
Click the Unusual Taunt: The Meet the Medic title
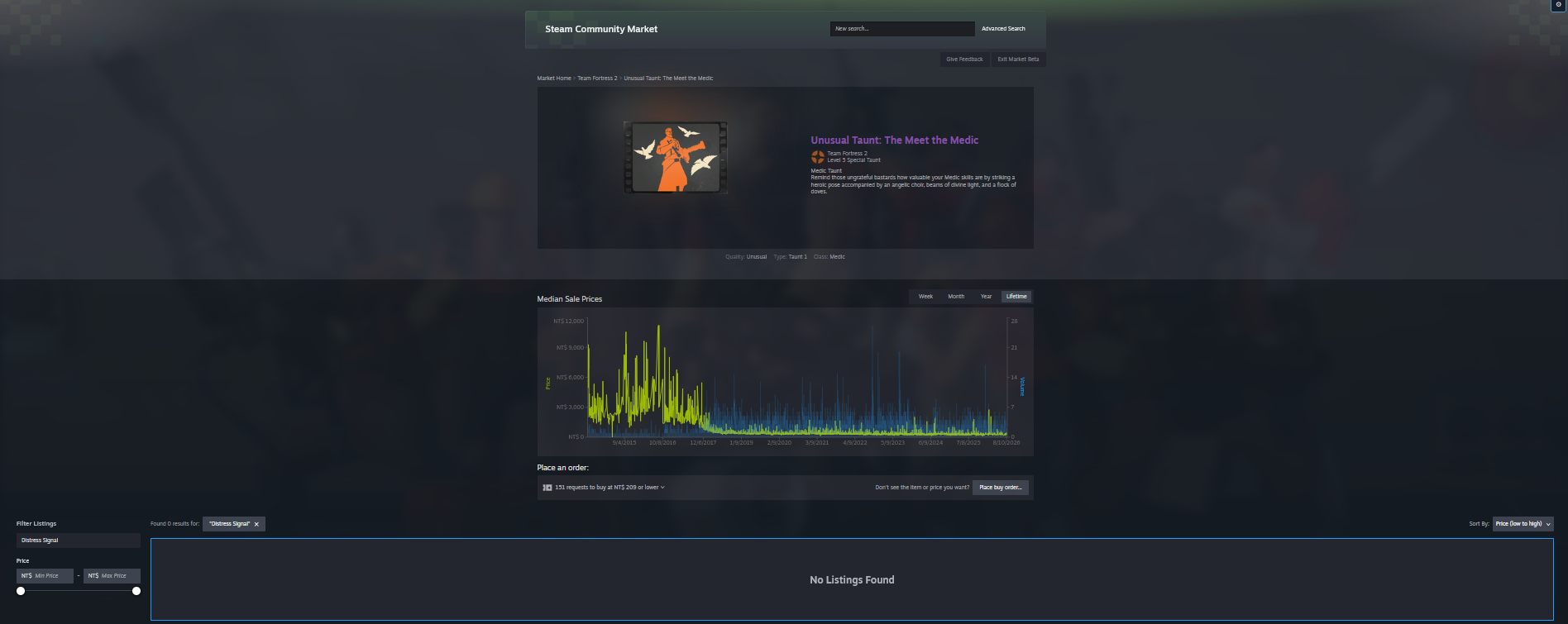point(895,141)
